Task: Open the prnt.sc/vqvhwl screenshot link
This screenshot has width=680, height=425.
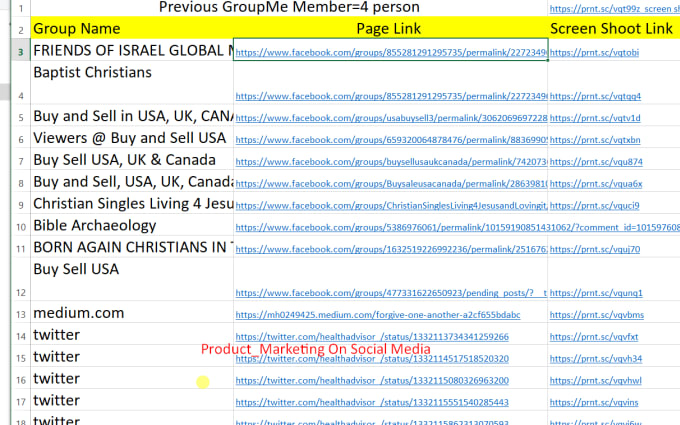Action: (x=595, y=380)
